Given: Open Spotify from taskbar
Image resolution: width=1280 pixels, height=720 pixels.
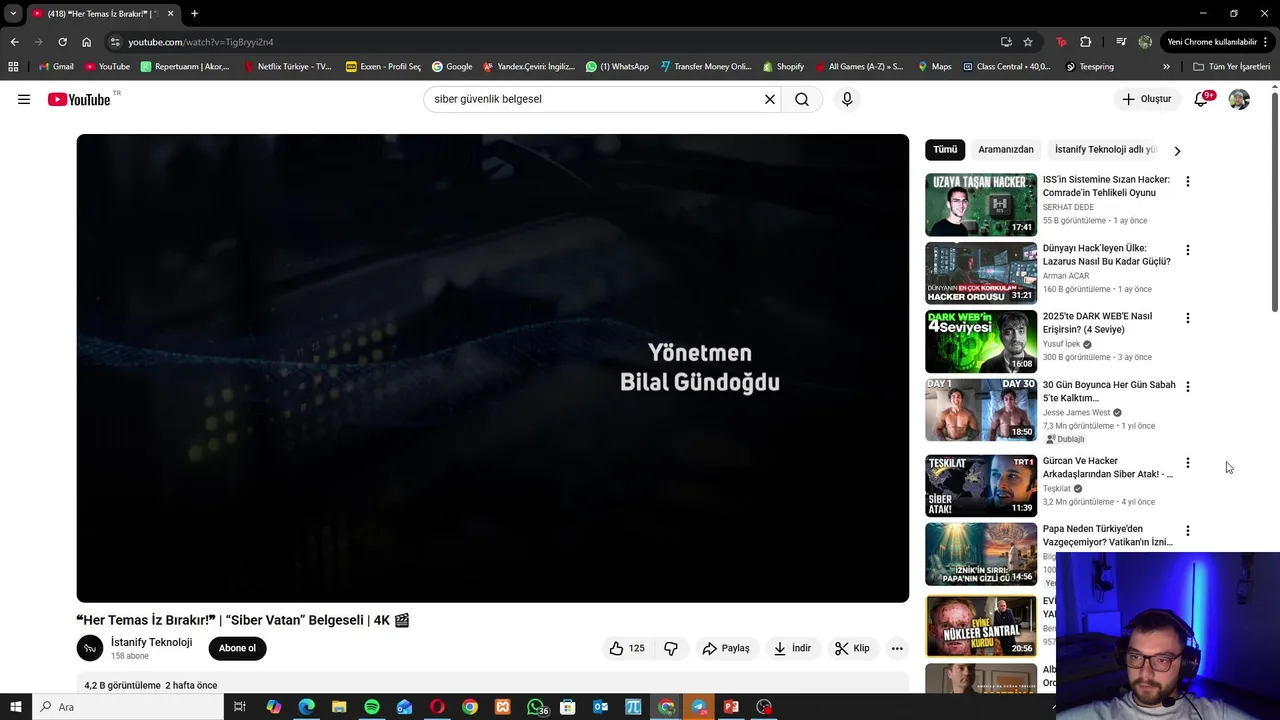Looking at the screenshot, I should coord(372,707).
